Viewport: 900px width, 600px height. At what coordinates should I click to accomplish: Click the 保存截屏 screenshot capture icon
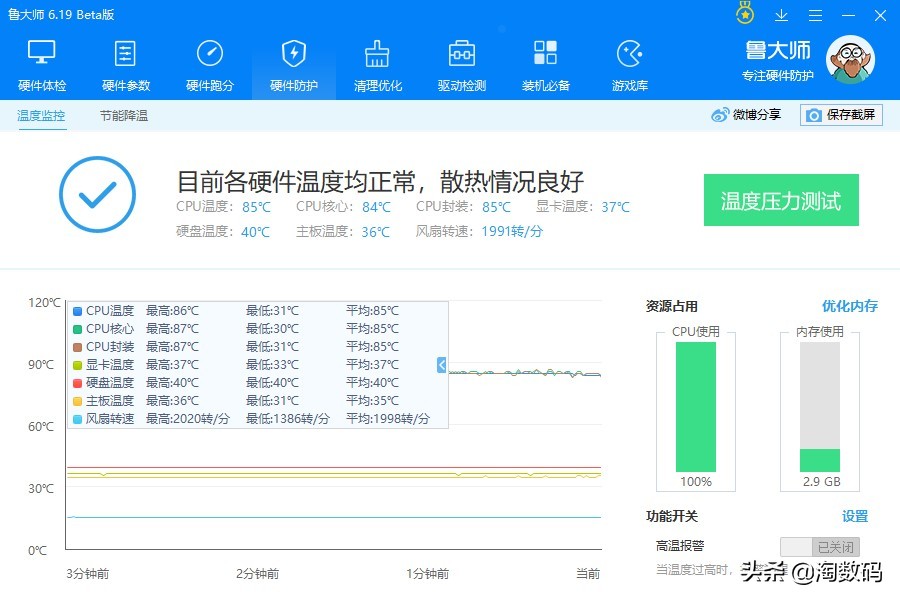[x=843, y=115]
